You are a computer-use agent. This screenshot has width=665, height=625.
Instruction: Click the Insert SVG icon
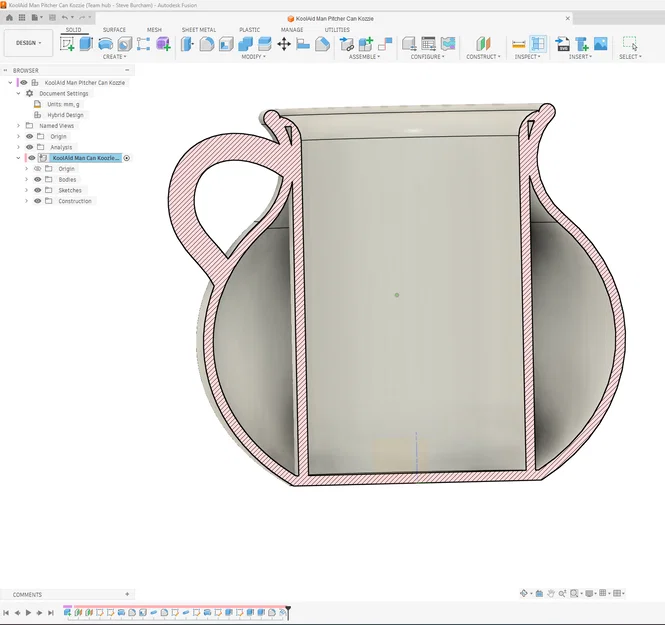tap(563, 44)
